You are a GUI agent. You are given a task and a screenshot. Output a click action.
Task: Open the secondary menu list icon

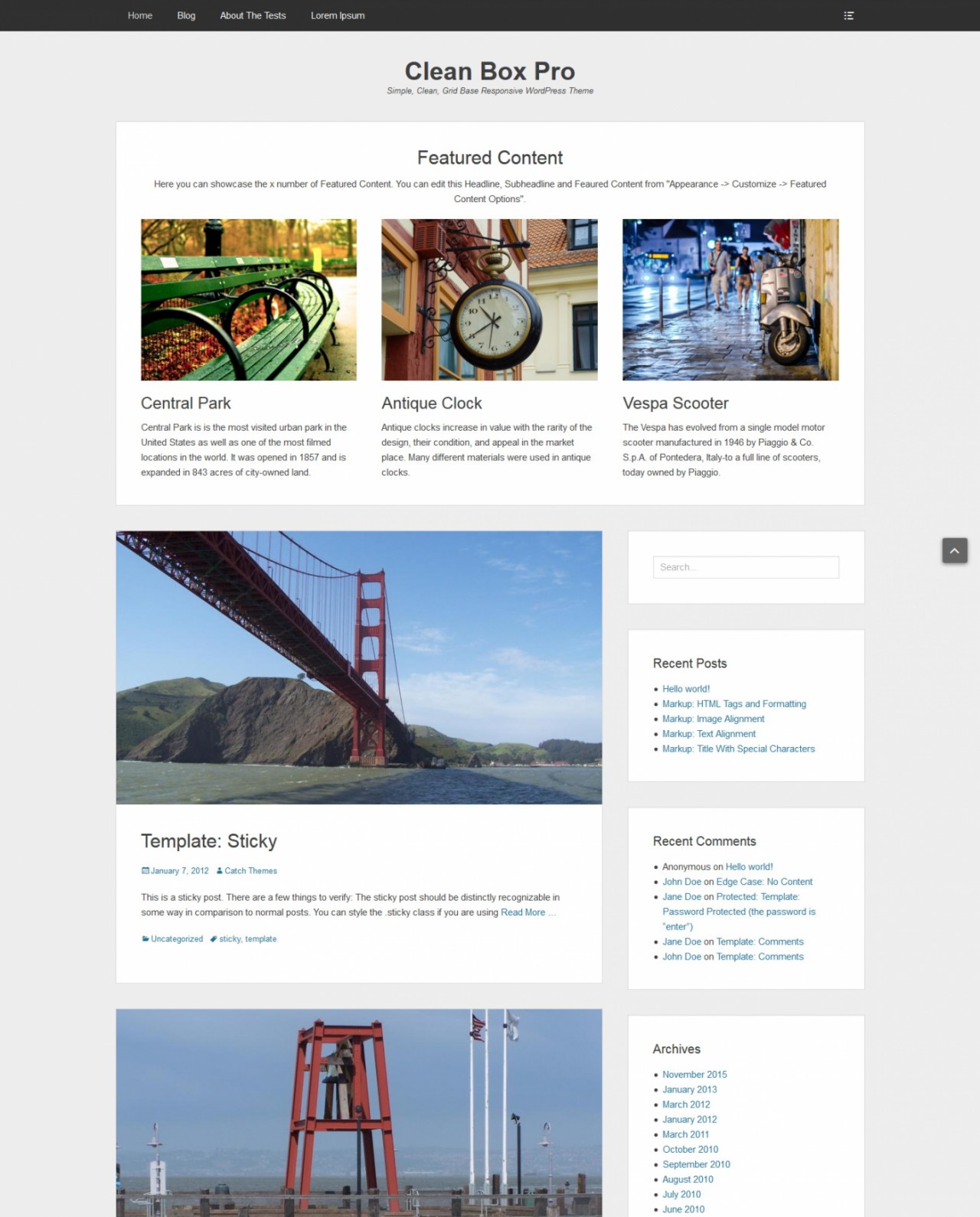[848, 15]
